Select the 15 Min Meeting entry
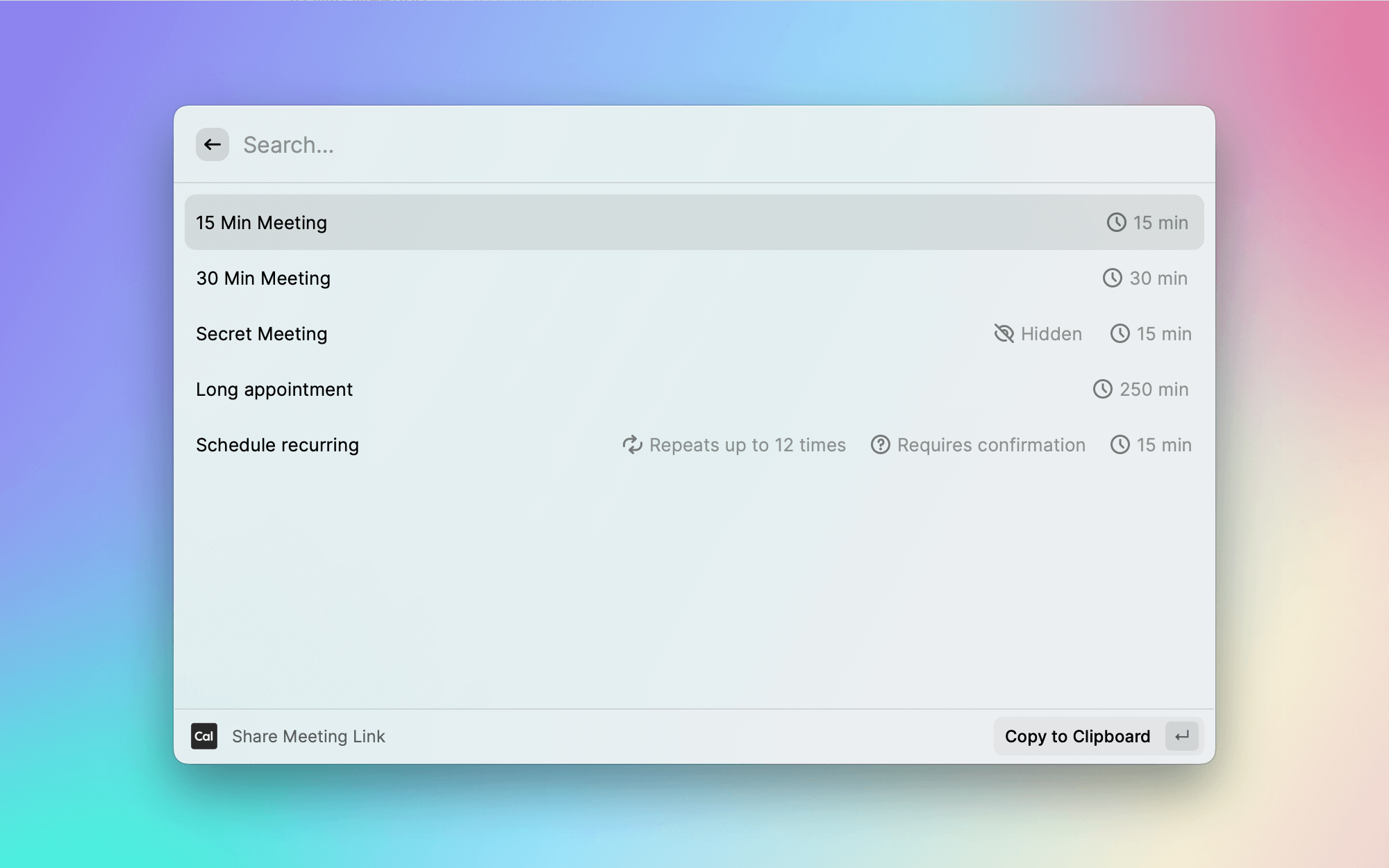This screenshot has height=868, width=1389. pos(261,223)
